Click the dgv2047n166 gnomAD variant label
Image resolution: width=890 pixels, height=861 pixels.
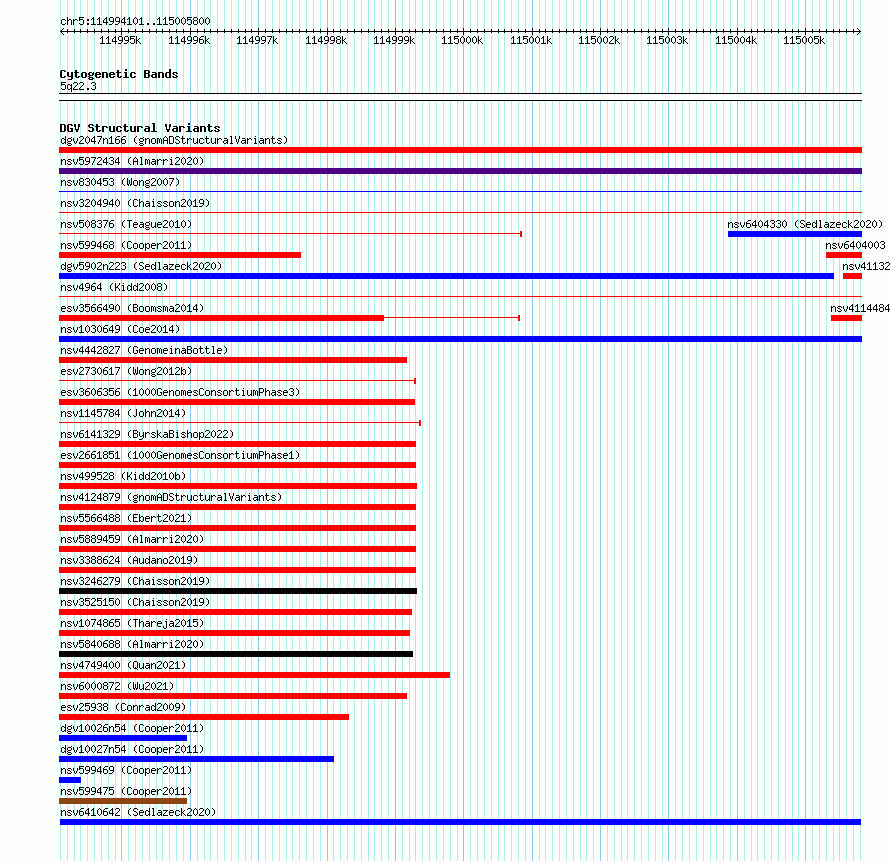click(x=174, y=140)
